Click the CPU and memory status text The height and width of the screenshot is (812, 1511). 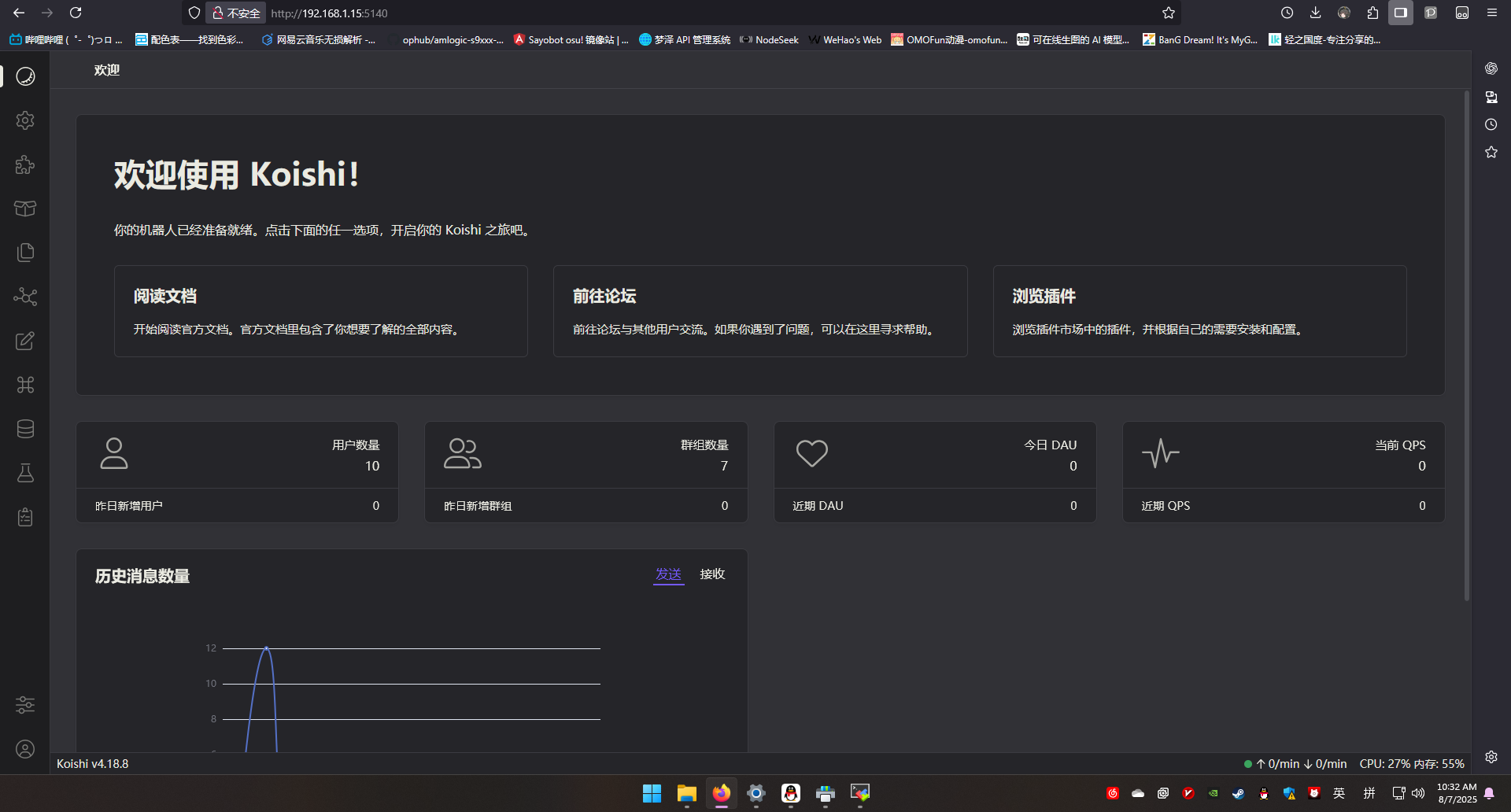1412,764
